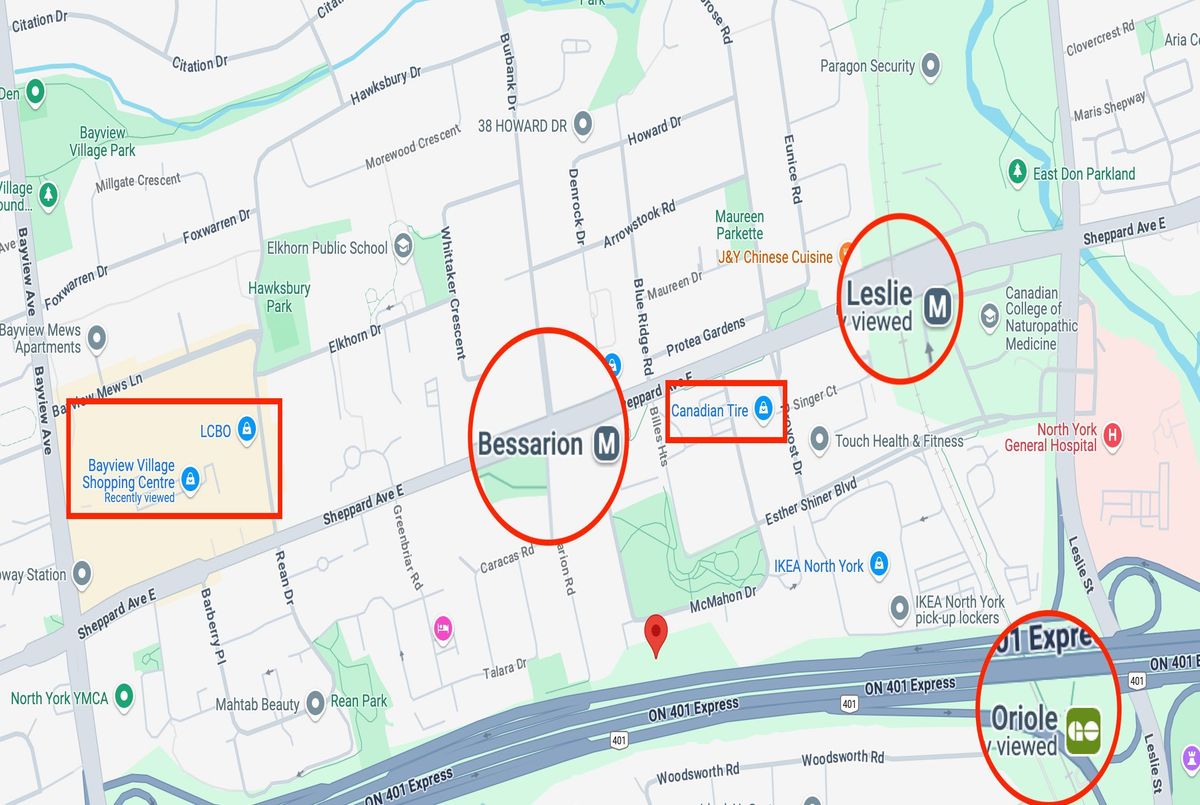Click the Bessarion subway station icon
This screenshot has width=1200, height=805.
(x=606, y=444)
